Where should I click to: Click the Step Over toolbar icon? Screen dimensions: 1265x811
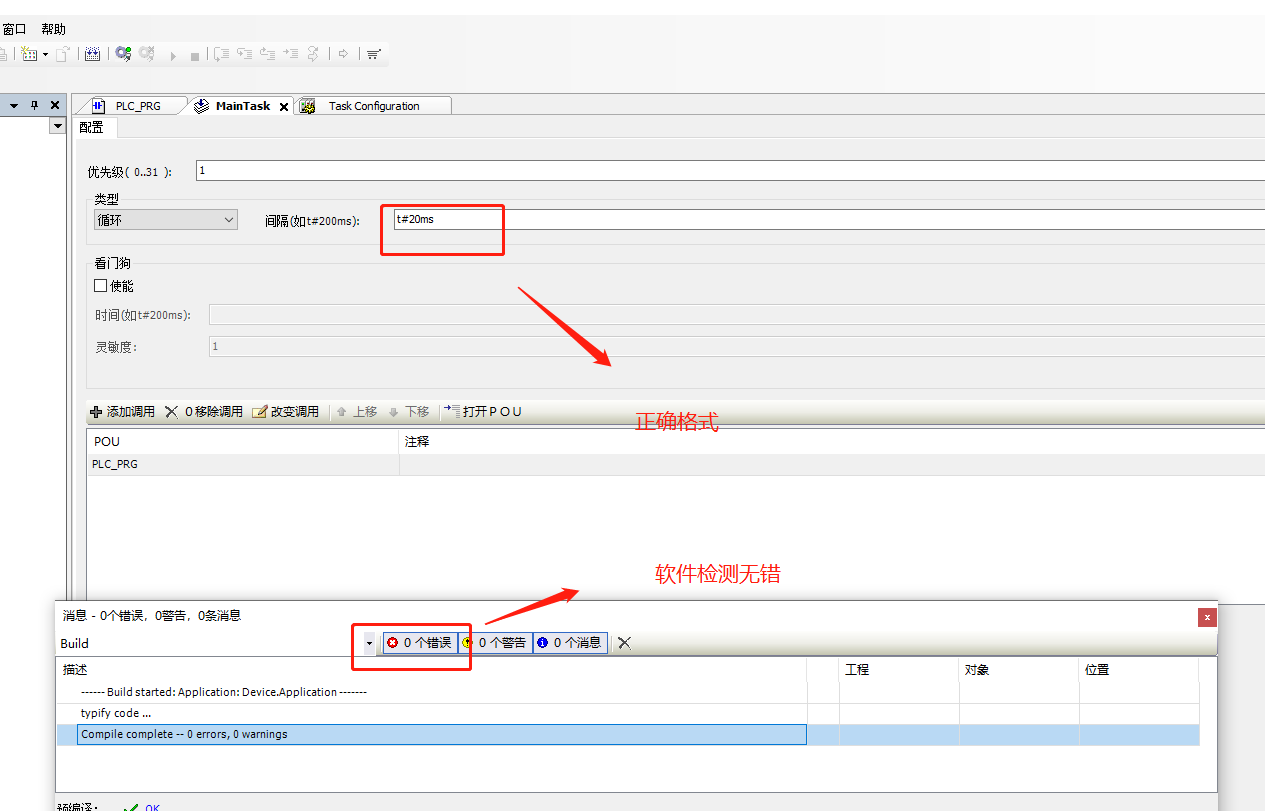tap(222, 54)
